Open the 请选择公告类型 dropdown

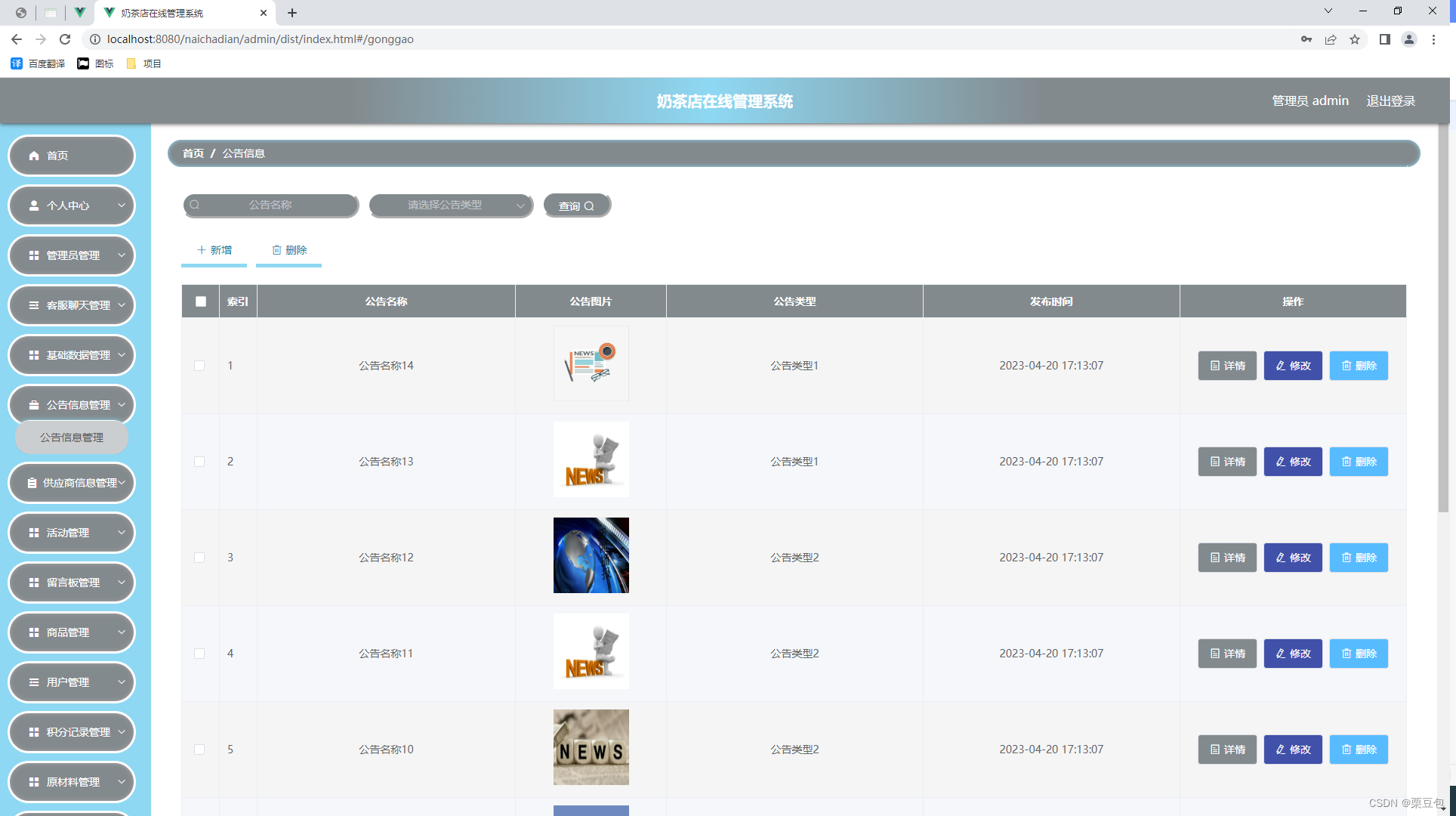[x=451, y=206]
